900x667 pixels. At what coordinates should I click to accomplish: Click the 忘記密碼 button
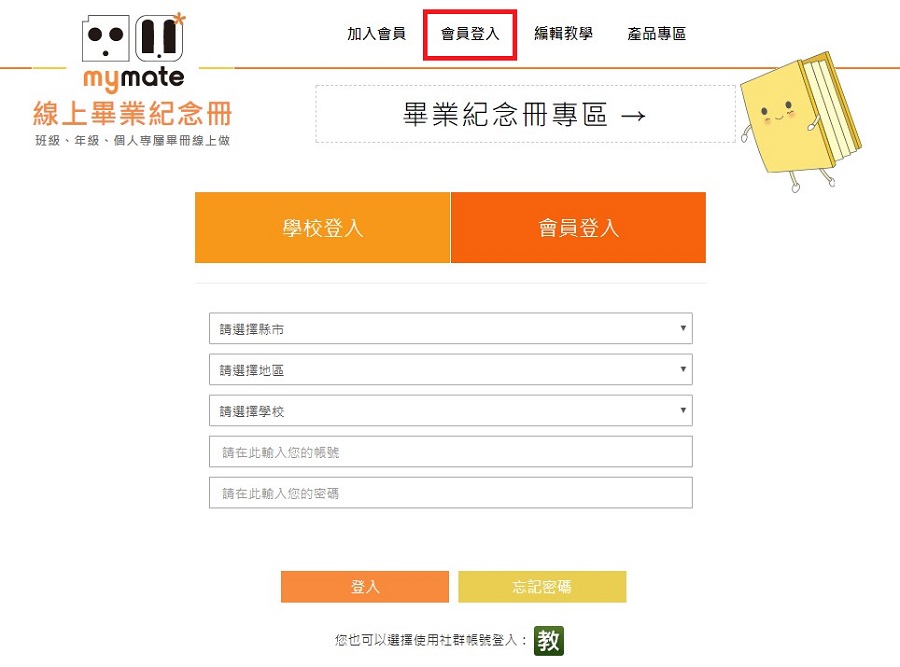tap(542, 587)
